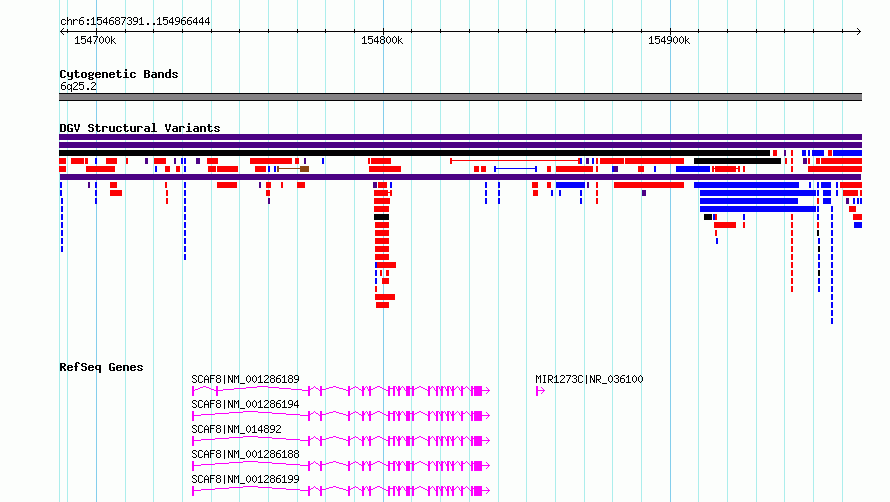Click the Cytogenetic Bands track title

pos(119,74)
